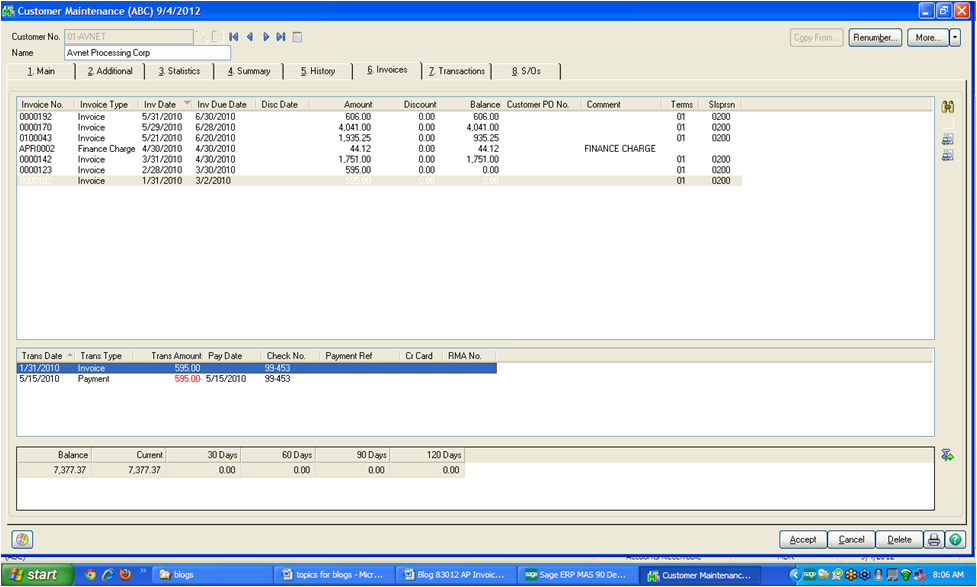Sort transactions by Trans Date column header

46,355
